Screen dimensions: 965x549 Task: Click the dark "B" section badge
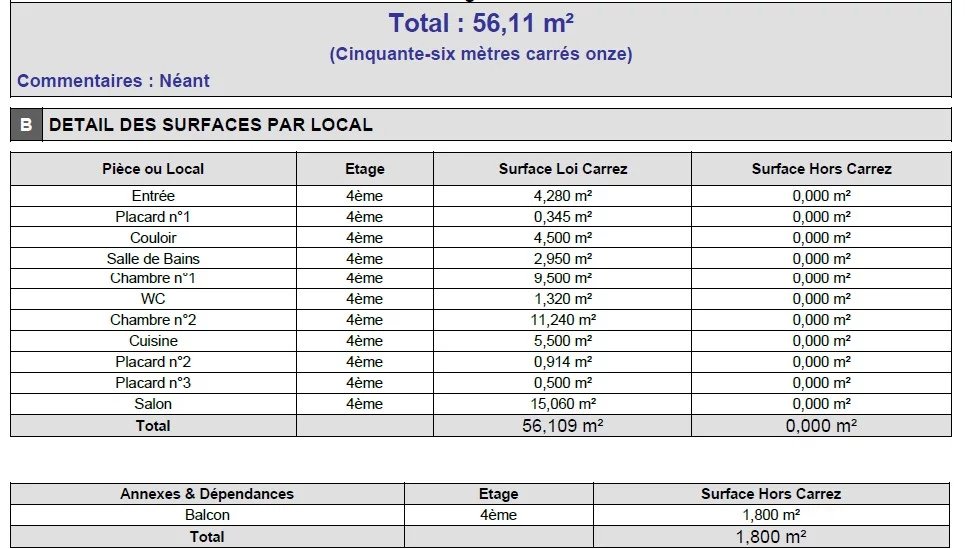26,125
